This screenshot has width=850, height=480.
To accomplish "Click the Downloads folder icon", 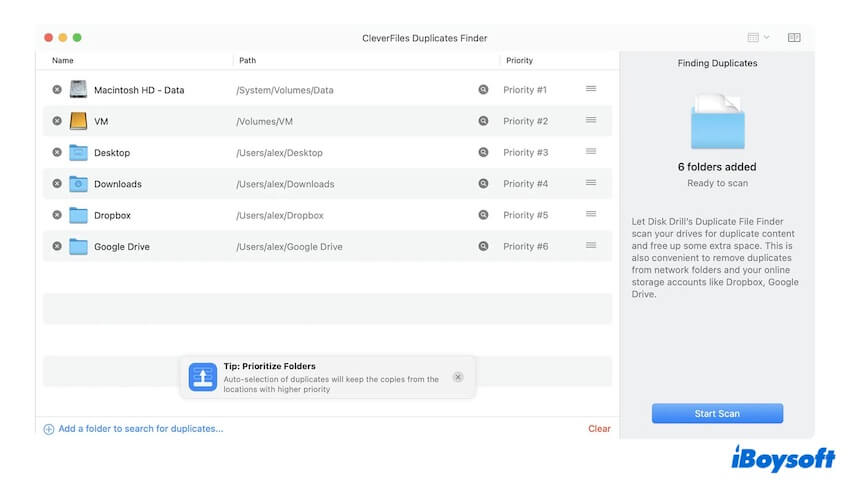I will (78, 184).
